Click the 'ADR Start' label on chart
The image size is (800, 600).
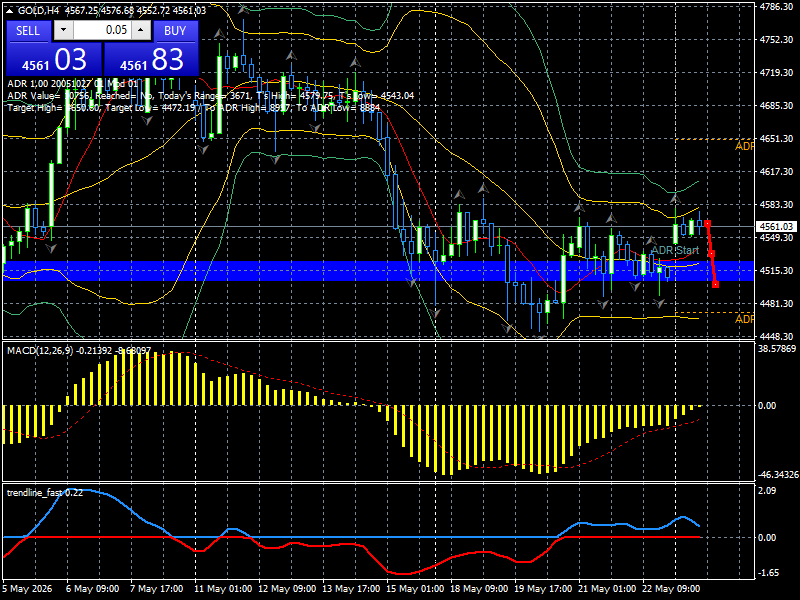tap(675, 250)
